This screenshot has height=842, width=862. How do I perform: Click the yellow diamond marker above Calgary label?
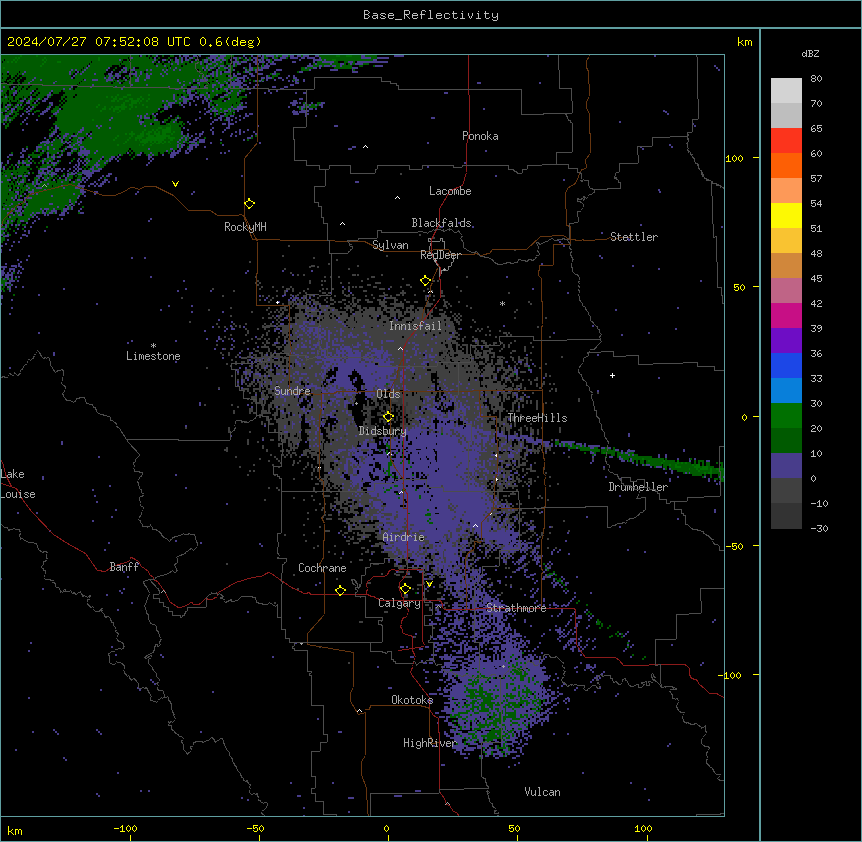[405, 589]
